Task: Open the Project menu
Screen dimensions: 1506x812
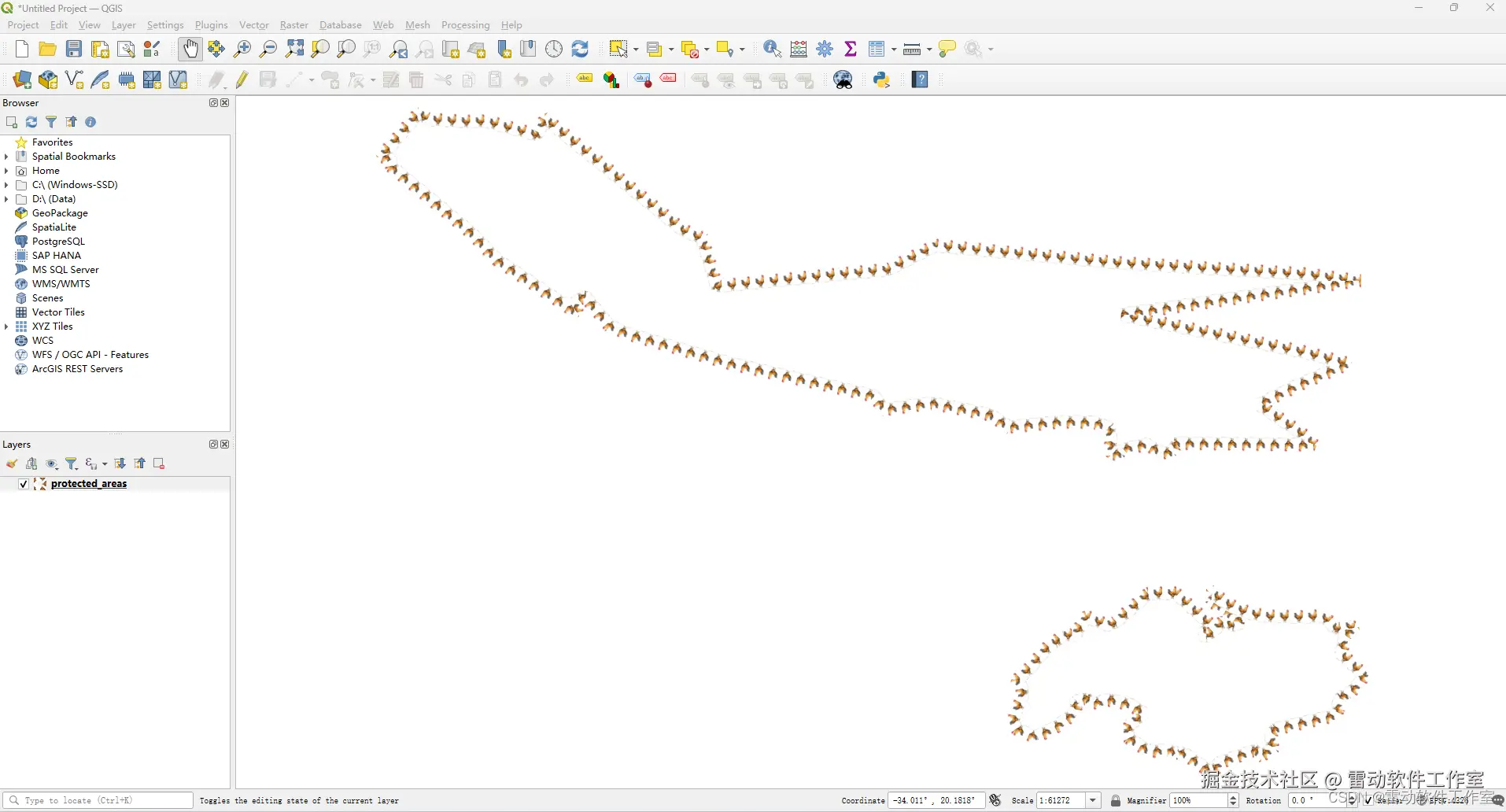Action: click(23, 25)
